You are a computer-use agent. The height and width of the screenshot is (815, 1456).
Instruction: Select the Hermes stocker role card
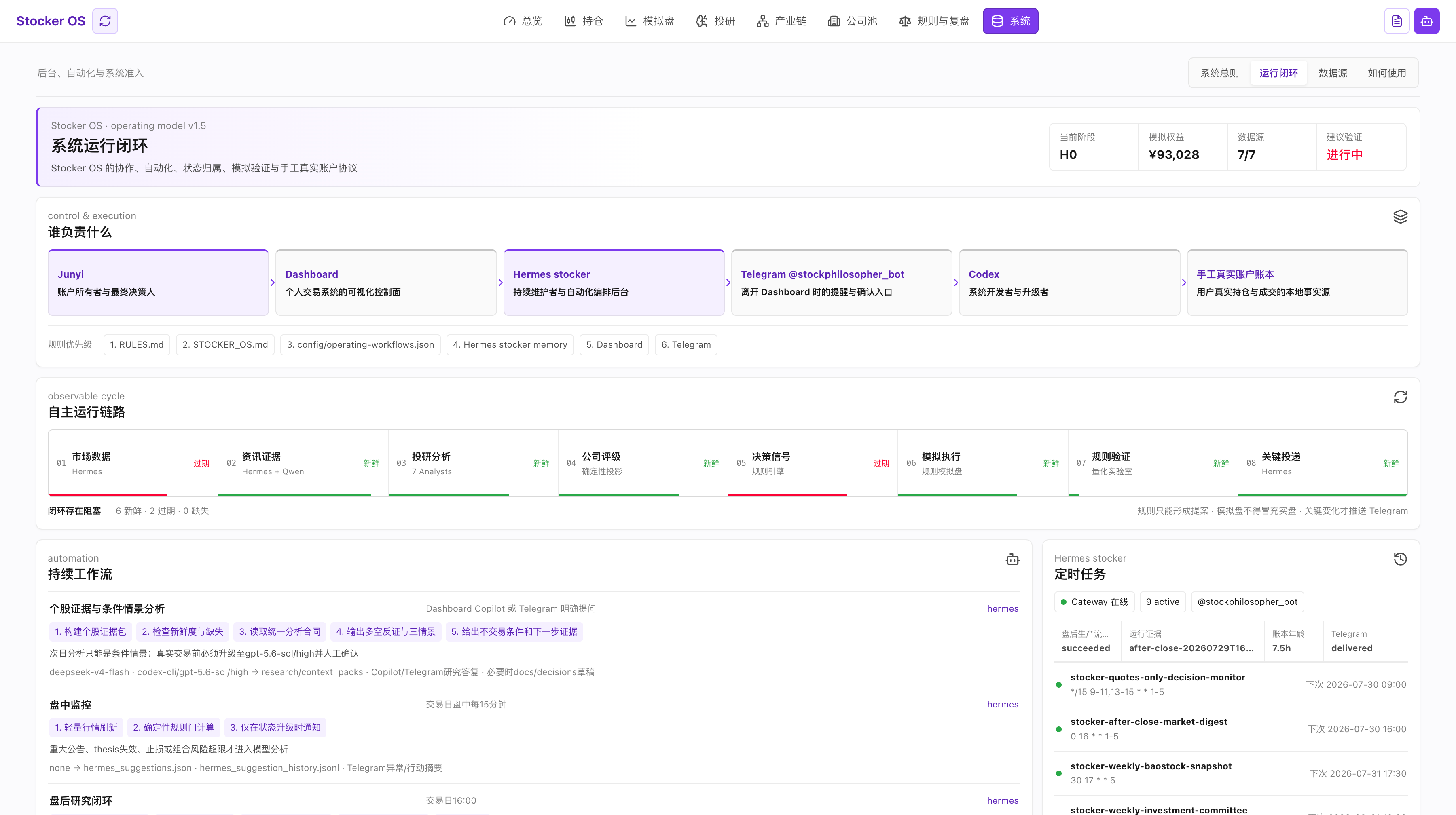(614, 283)
